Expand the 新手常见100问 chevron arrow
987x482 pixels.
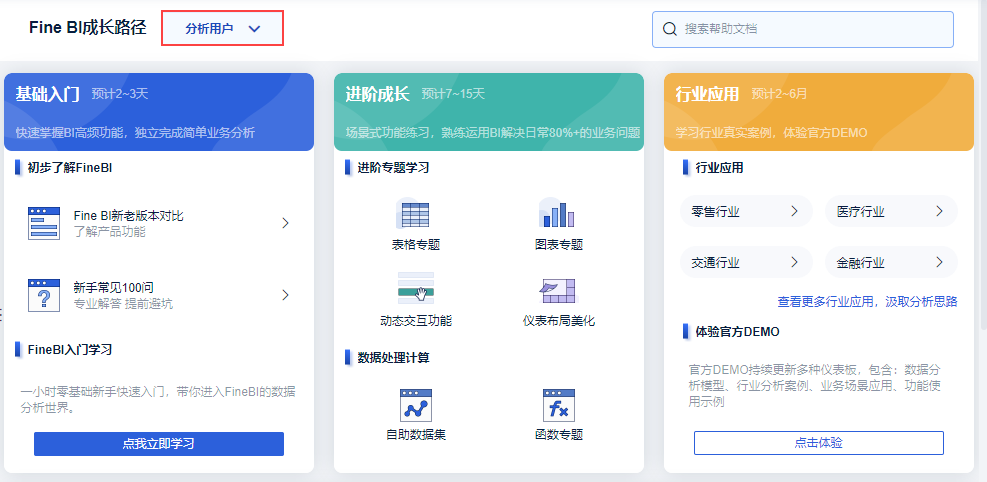tap(285, 294)
